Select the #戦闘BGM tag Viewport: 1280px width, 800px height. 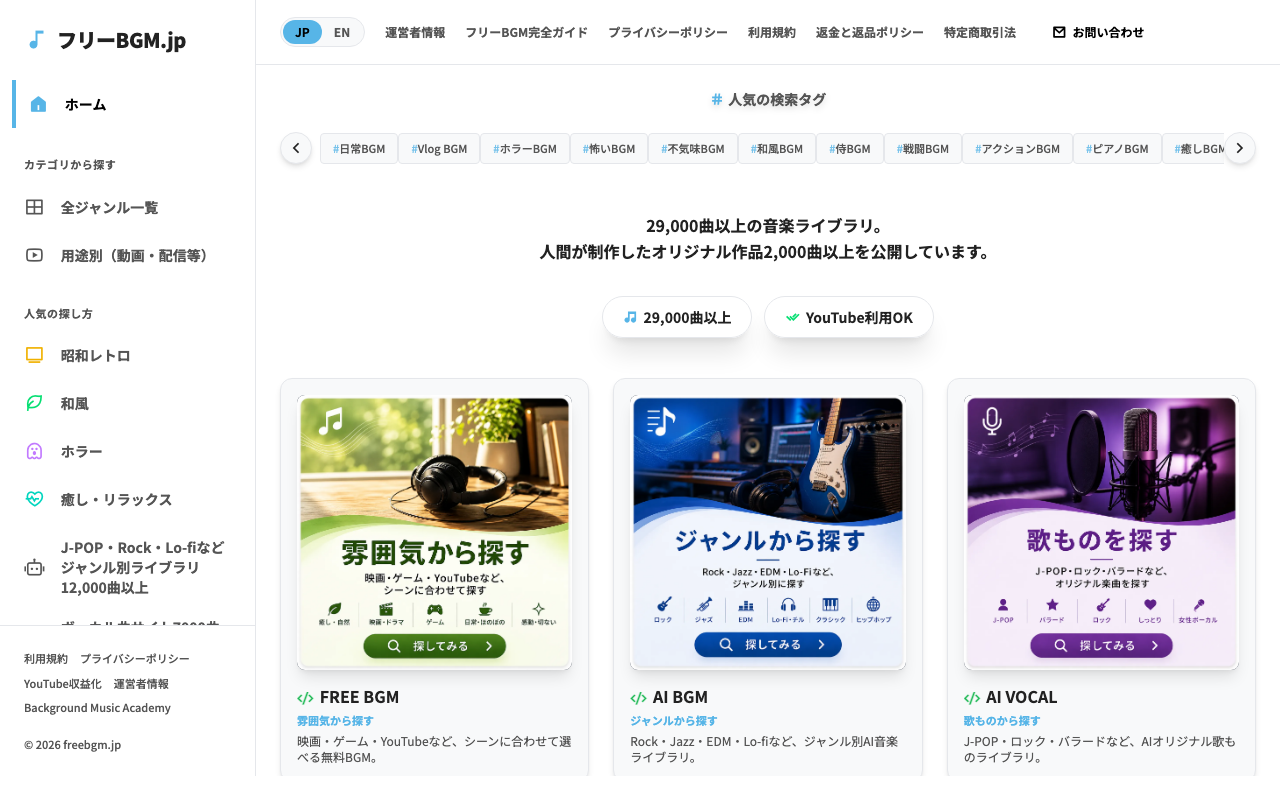tap(923, 149)
